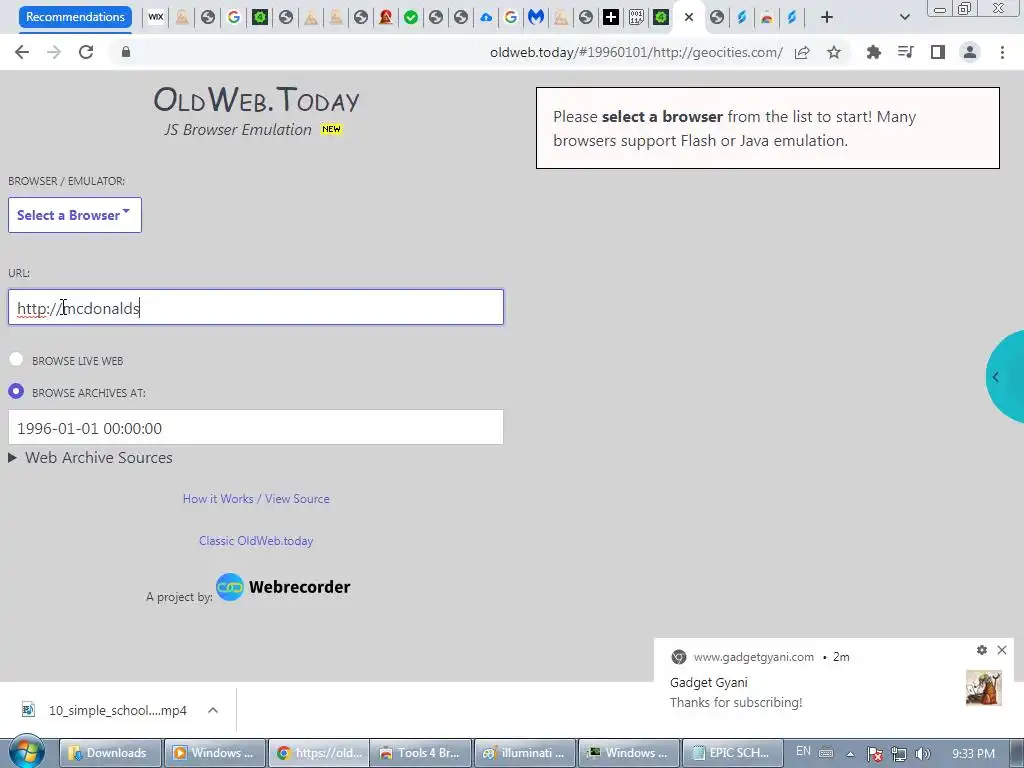Click the 9:33 PM taskbar clock

point(973,754)
